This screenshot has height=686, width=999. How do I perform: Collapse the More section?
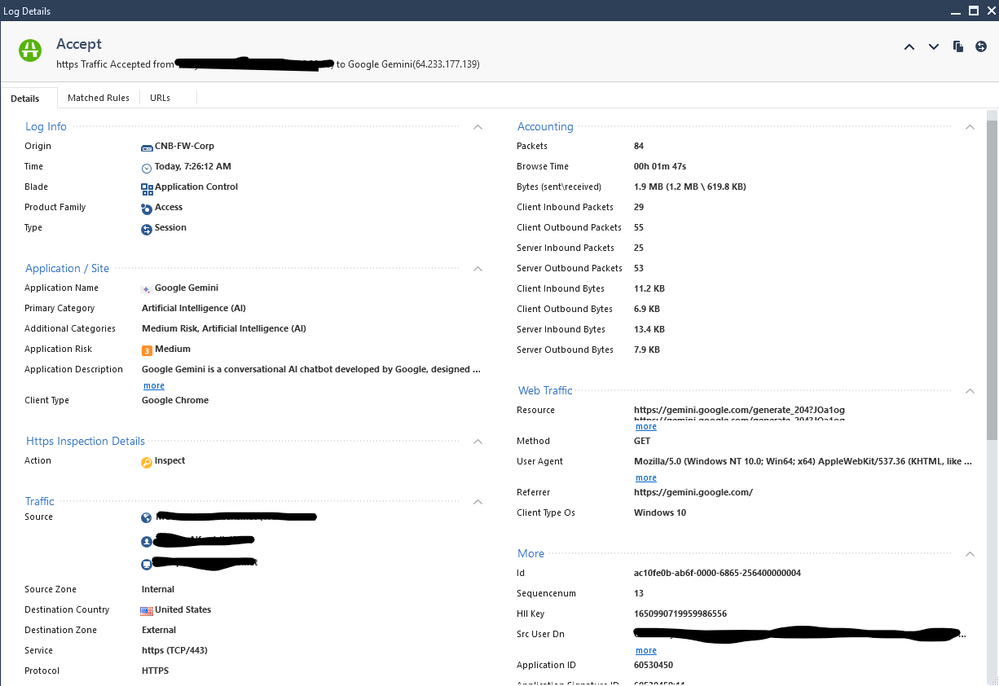pyautogui.click(x=970, y=554)
